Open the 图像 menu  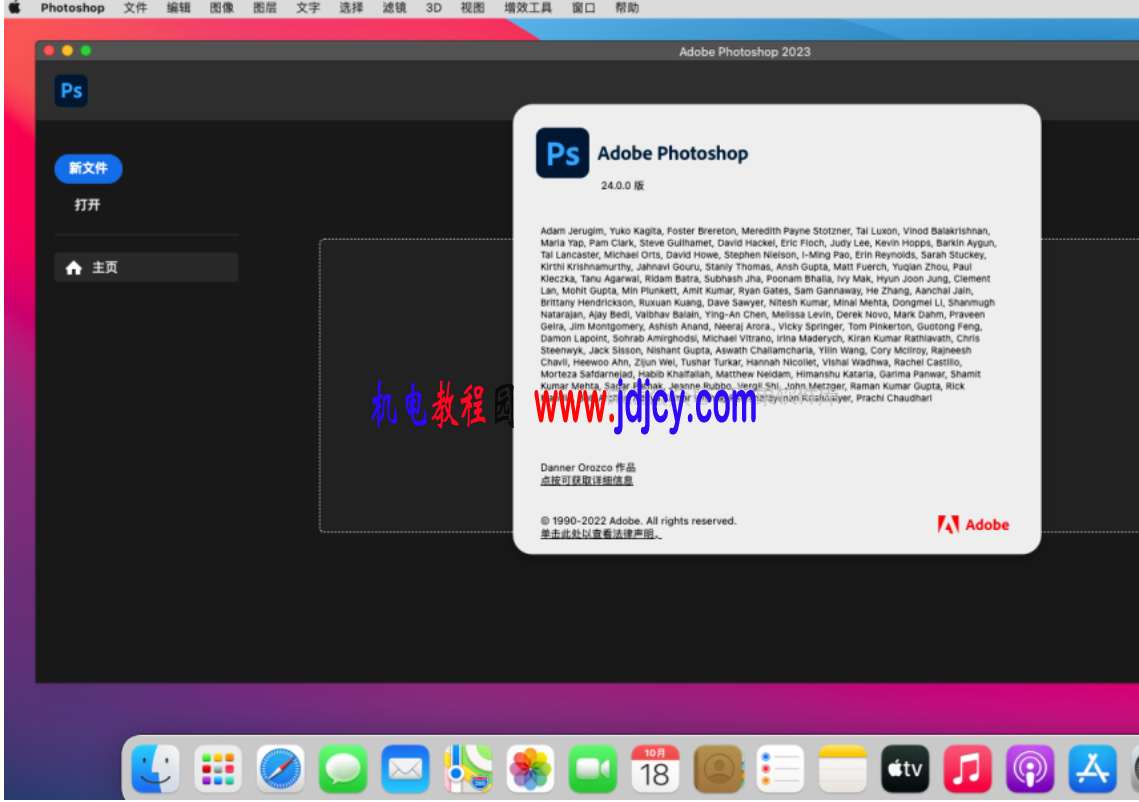(x=222, y=7)
